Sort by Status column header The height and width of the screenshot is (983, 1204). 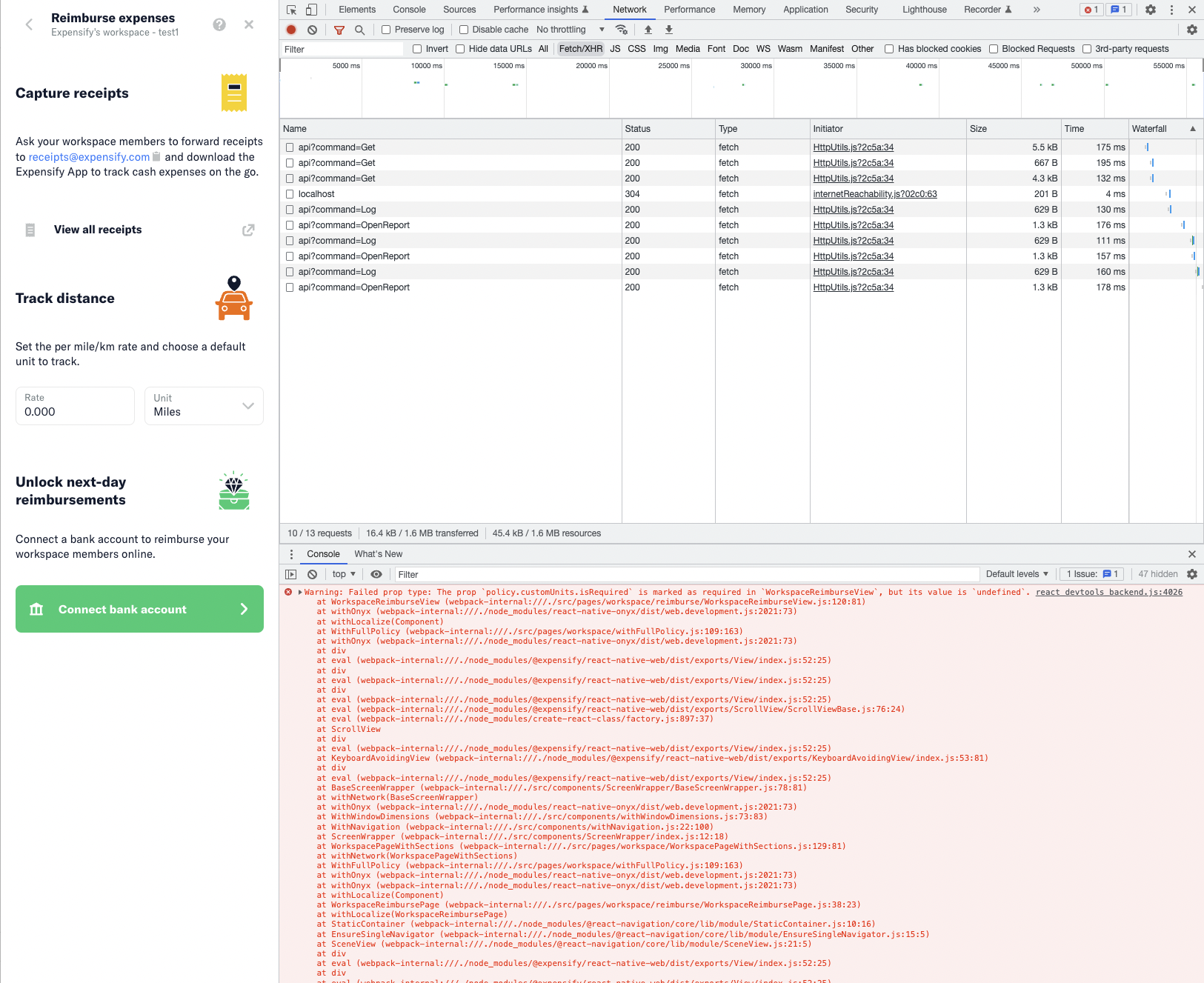tap(668, 129)
